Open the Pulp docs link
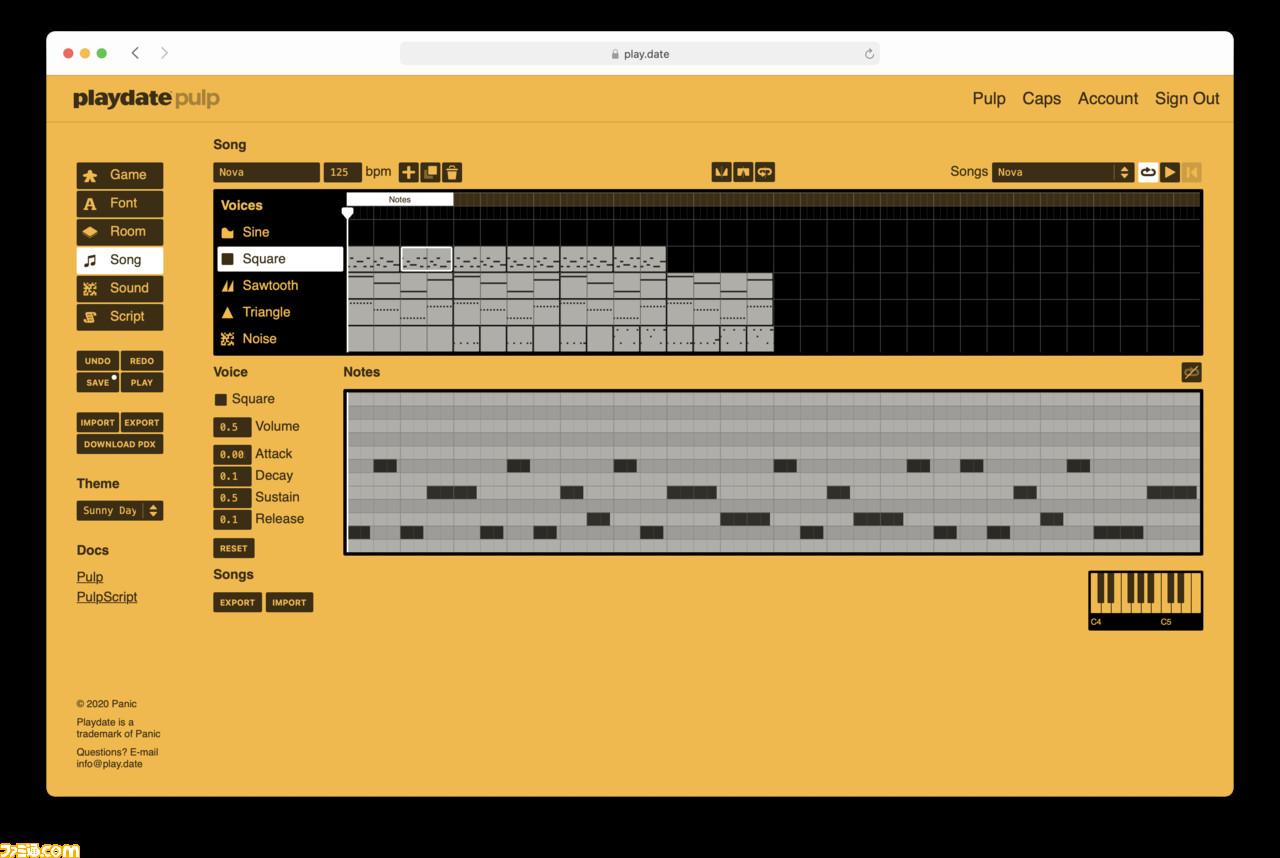1280x858 pixels. pyautogui.click(x=90, y=577)
